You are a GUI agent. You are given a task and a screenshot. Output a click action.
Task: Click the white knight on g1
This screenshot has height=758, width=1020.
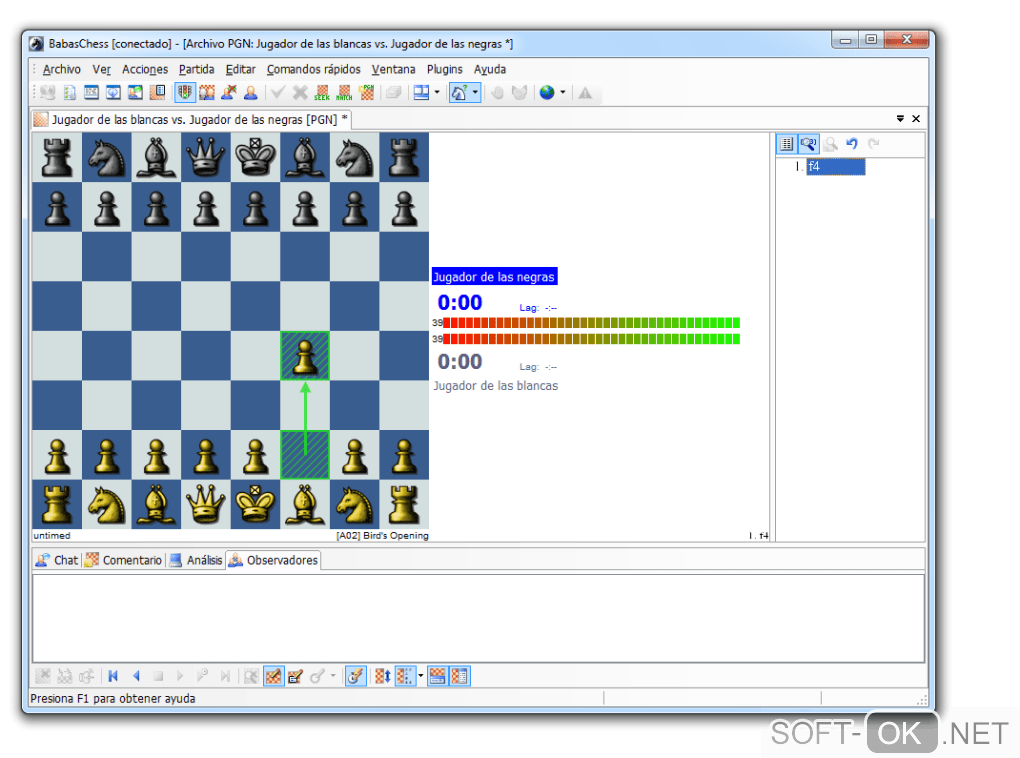click(x=355, y=504)
